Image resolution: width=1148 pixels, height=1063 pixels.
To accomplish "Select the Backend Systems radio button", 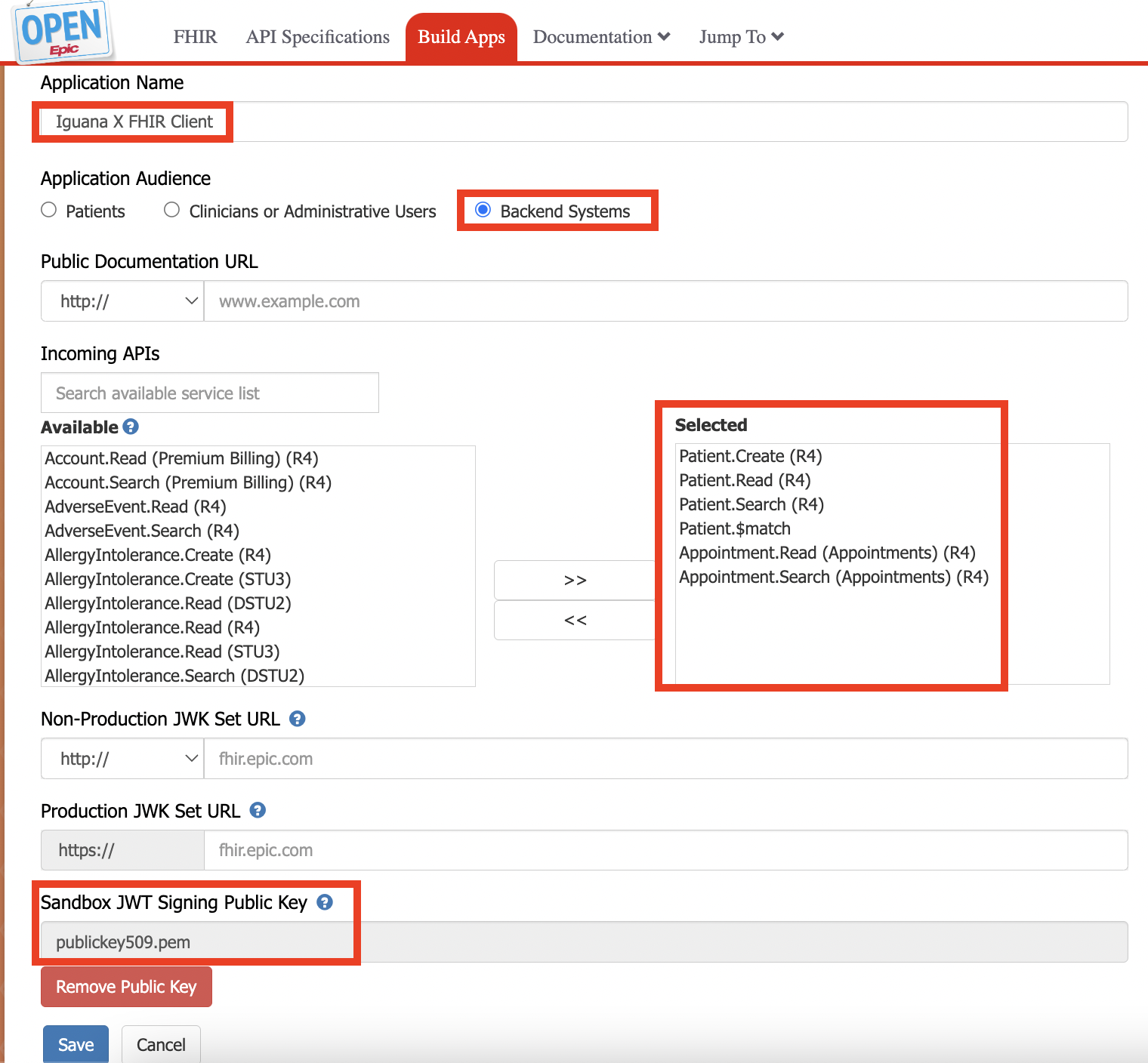I will 483,210.
